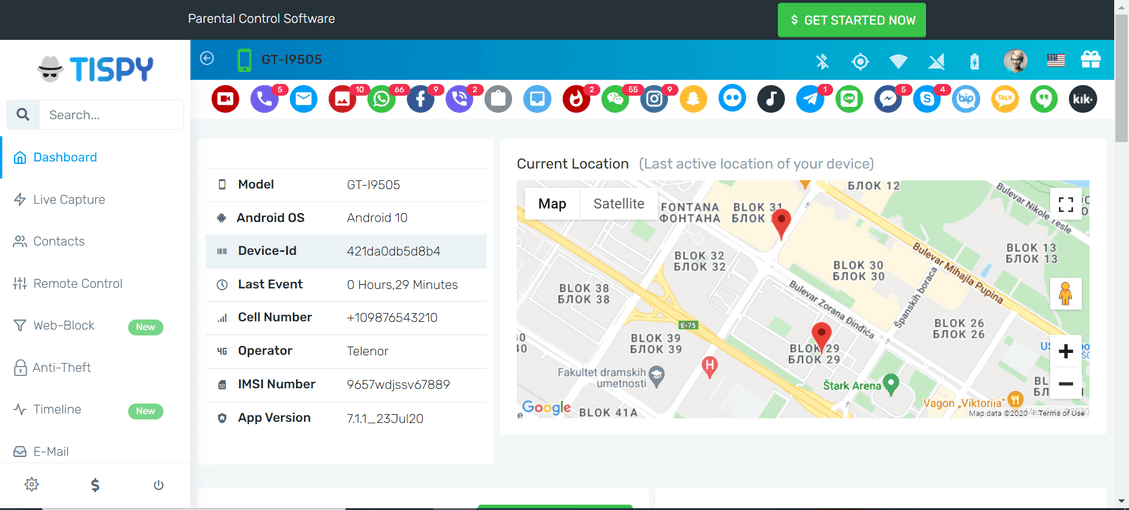Click the GPS location target icon

click(860, 61)
